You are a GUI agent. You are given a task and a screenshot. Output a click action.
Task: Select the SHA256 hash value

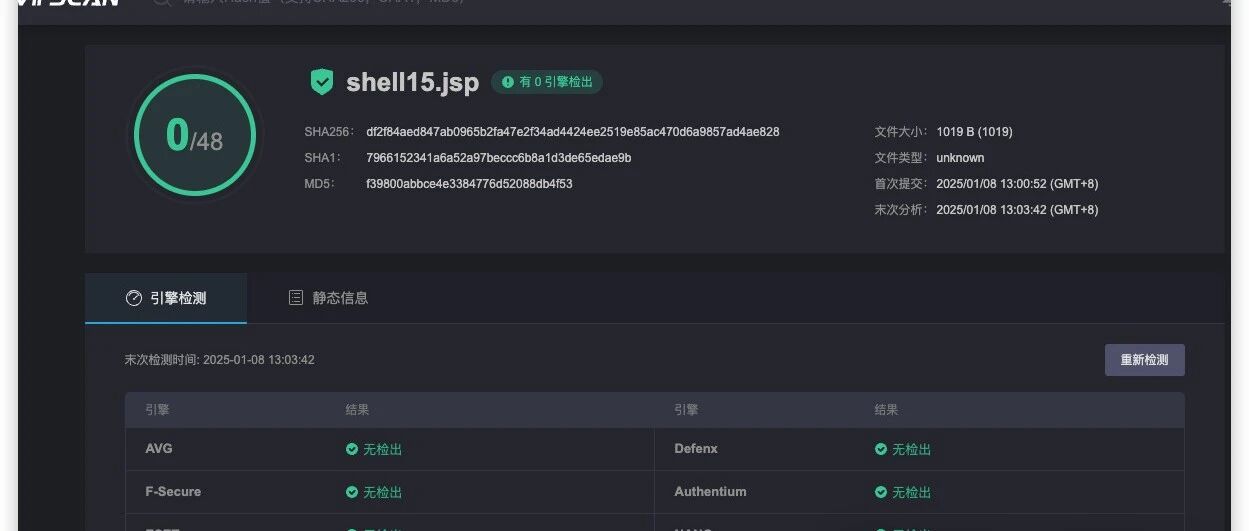tap(573, 132)
